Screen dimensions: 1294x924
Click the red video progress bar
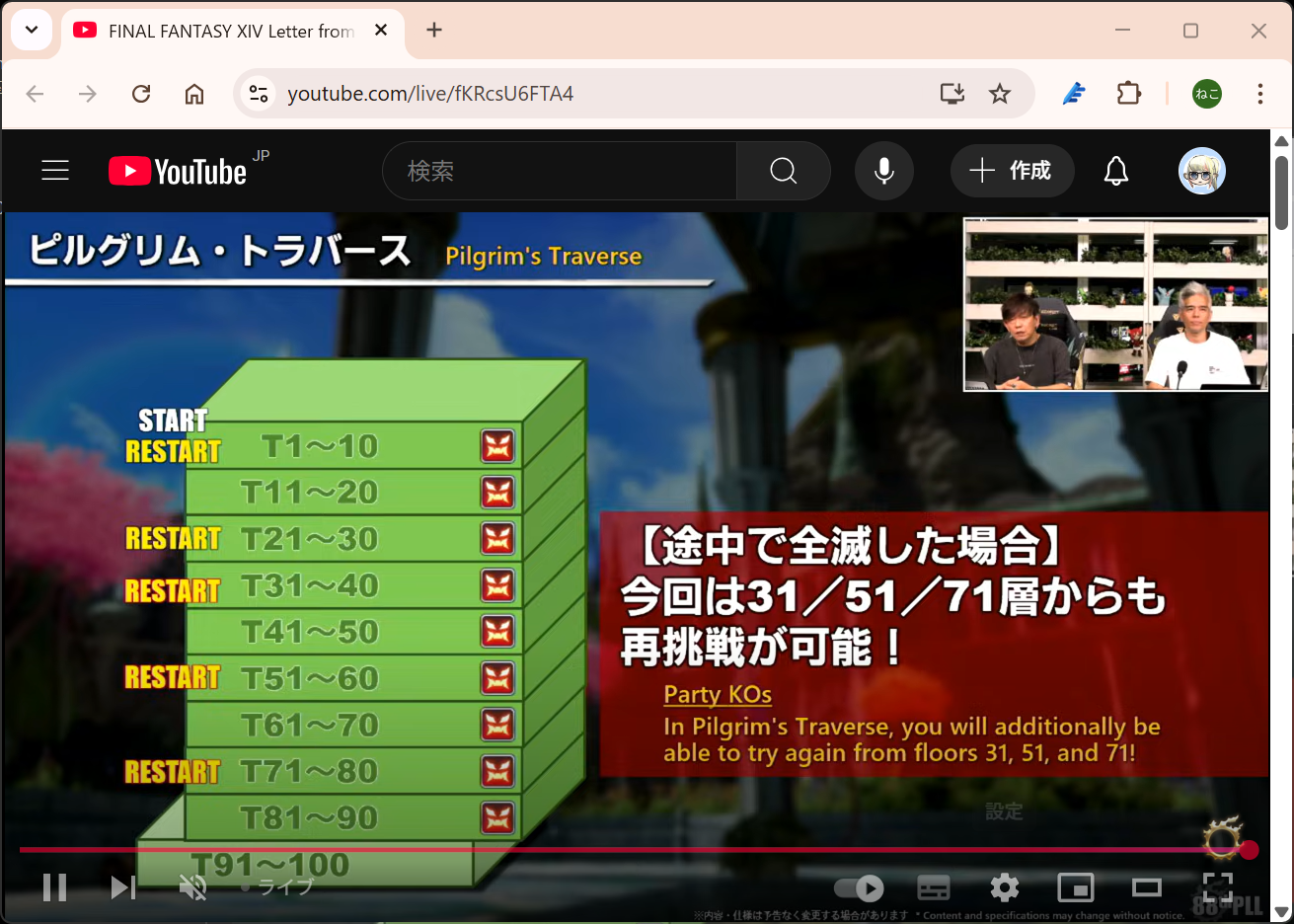pyautogui.click(x=634, y=849)
